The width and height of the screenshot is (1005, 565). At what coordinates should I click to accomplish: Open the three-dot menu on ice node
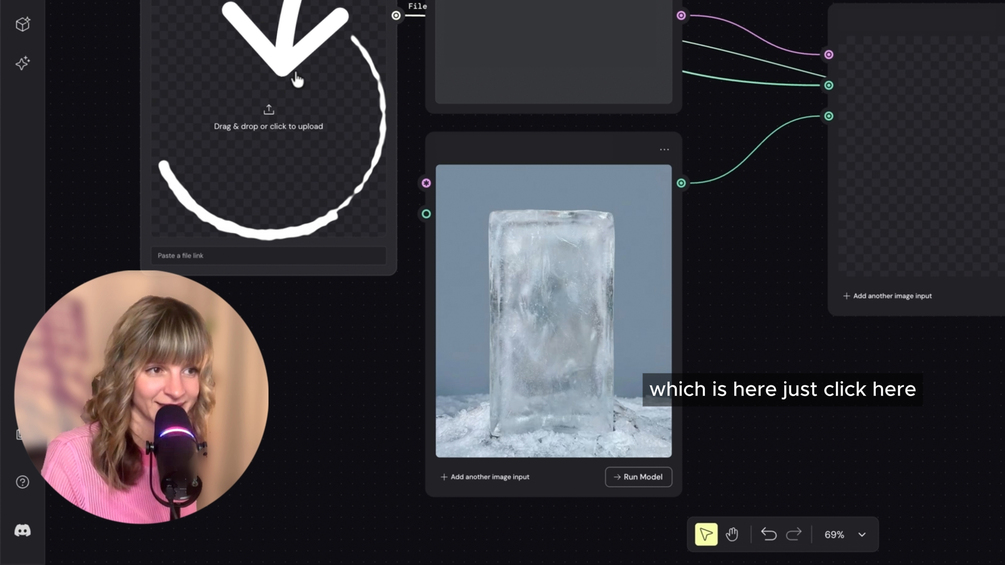click(x=664, y=149)
